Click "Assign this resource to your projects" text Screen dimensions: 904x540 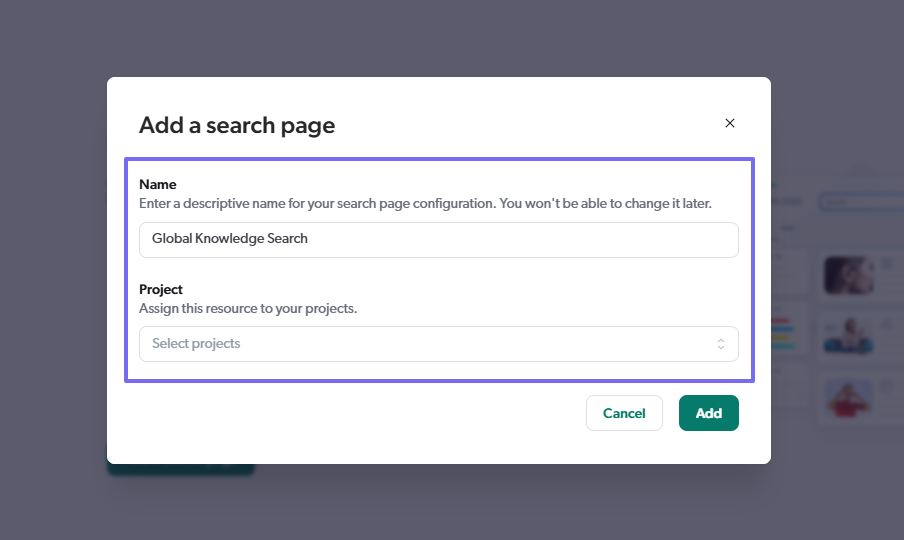point(248,309)
